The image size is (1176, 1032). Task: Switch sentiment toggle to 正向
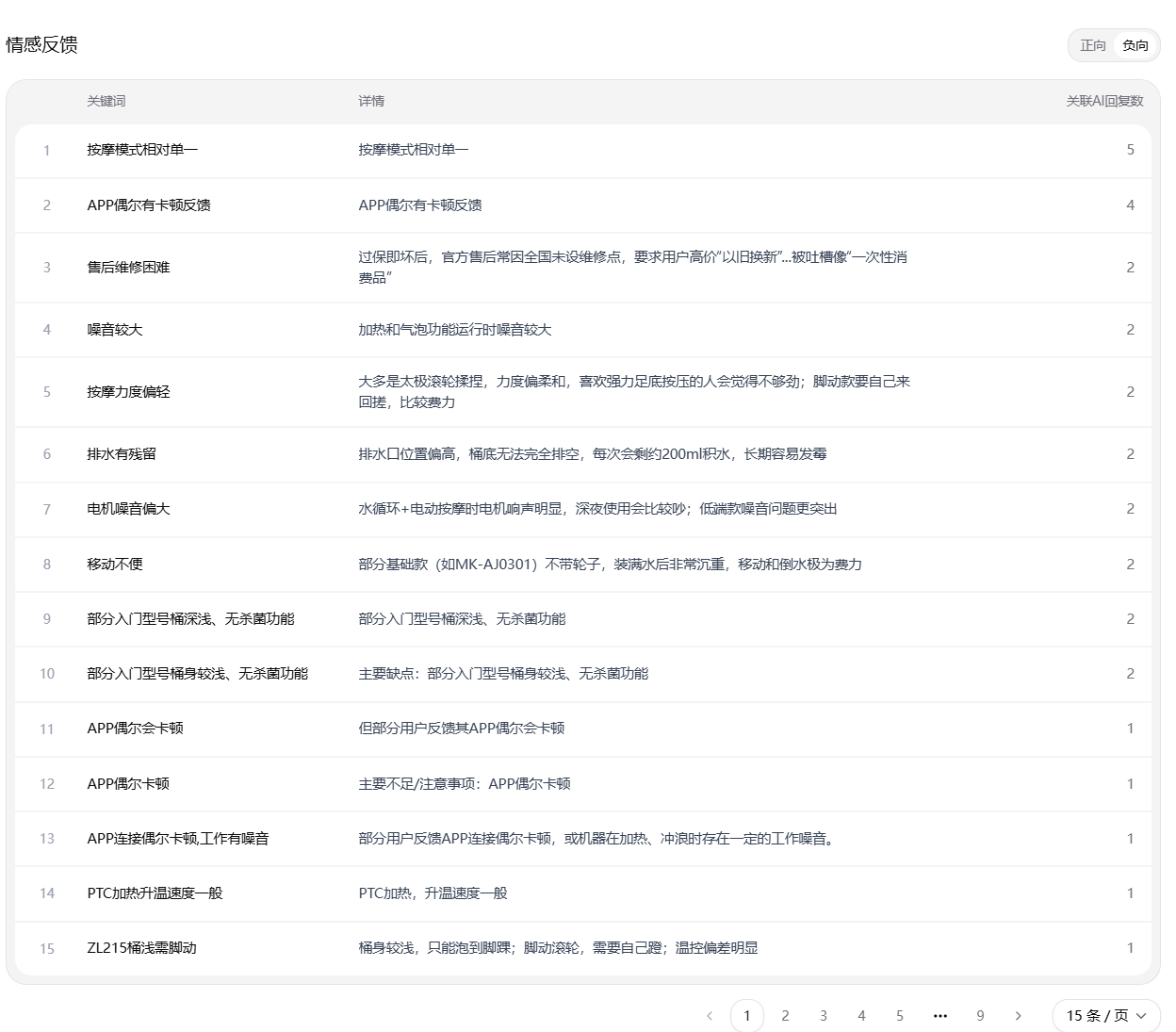click(x=1092, y=45)
